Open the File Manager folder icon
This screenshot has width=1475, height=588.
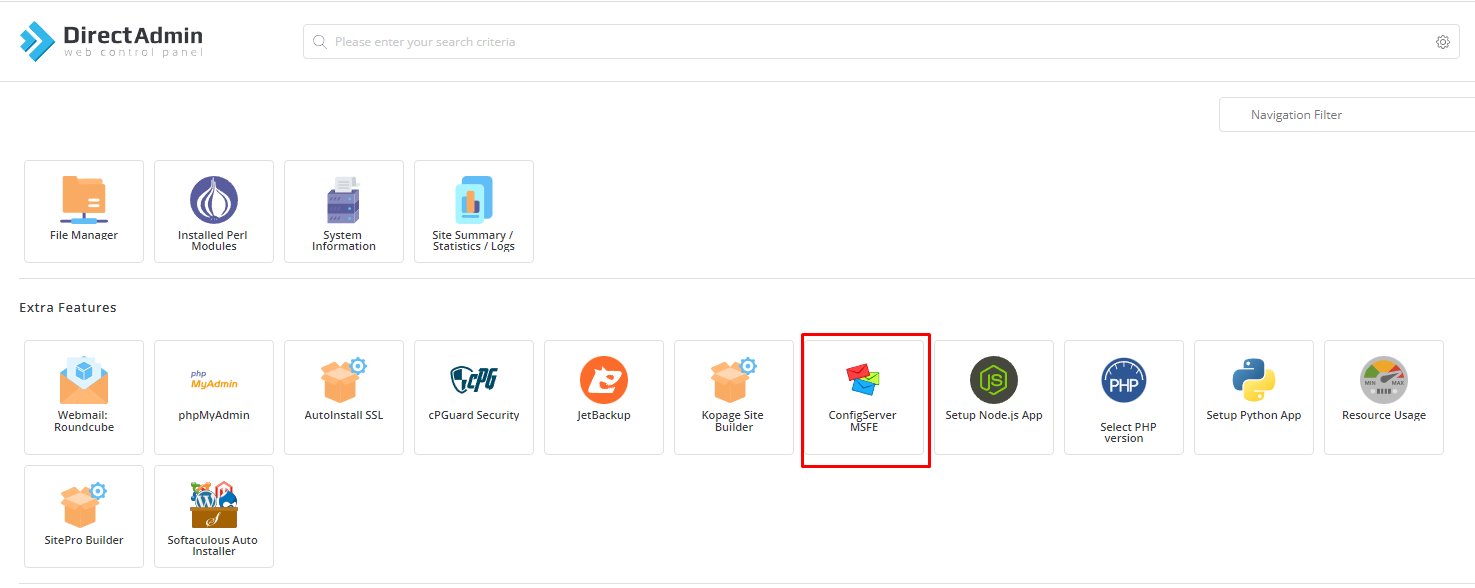tap(84, 199)
